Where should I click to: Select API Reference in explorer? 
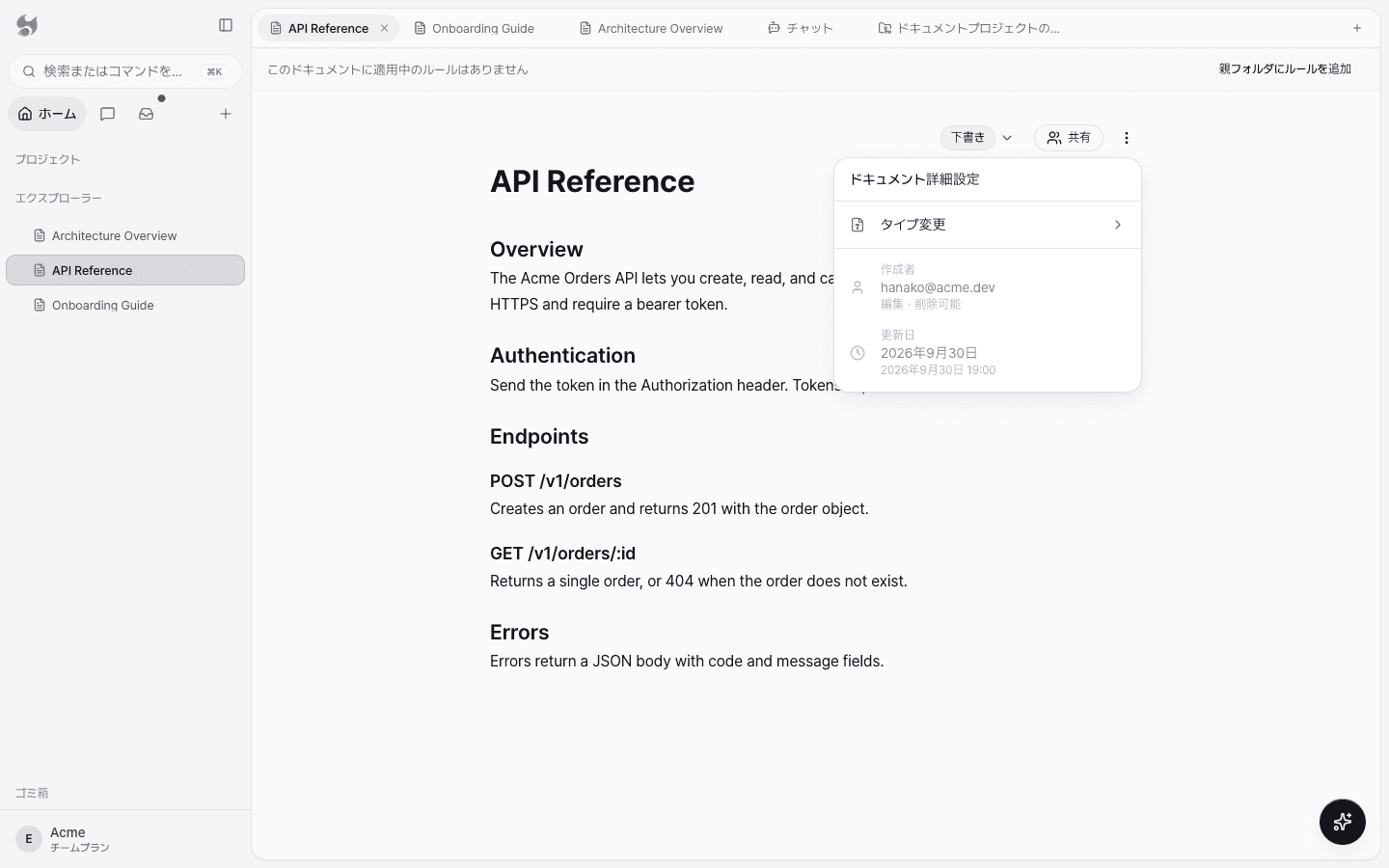pos(125,270)
